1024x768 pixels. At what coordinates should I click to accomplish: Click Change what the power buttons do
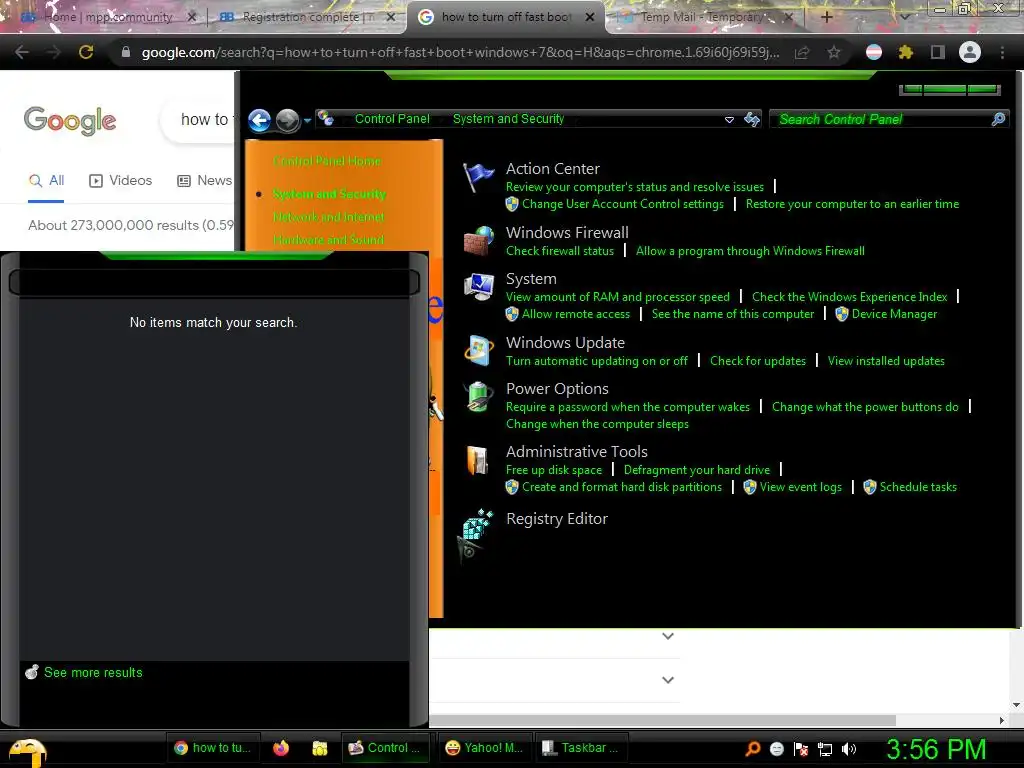click(x=865, y=407)
